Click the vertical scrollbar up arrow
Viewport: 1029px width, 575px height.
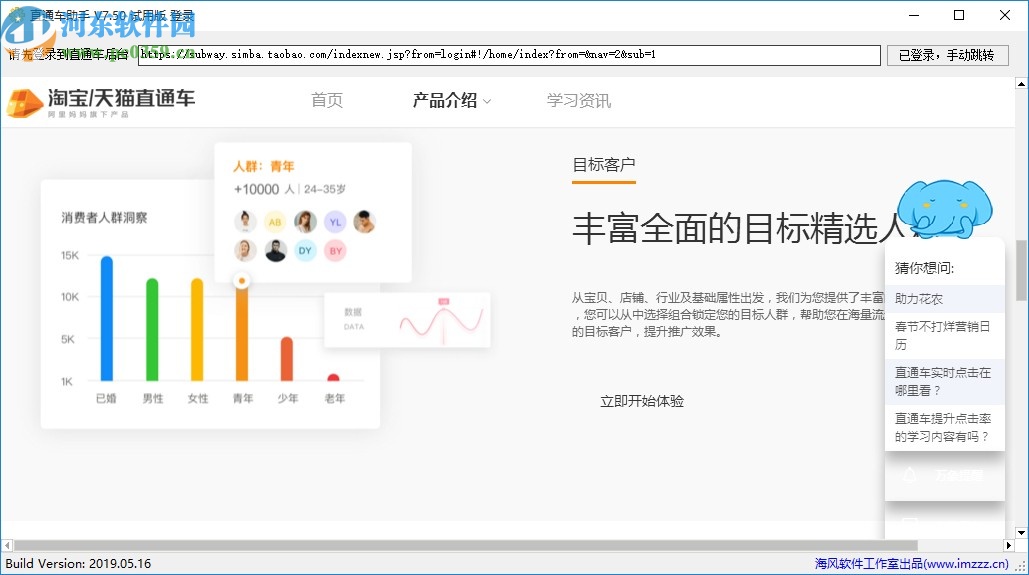1021,83
